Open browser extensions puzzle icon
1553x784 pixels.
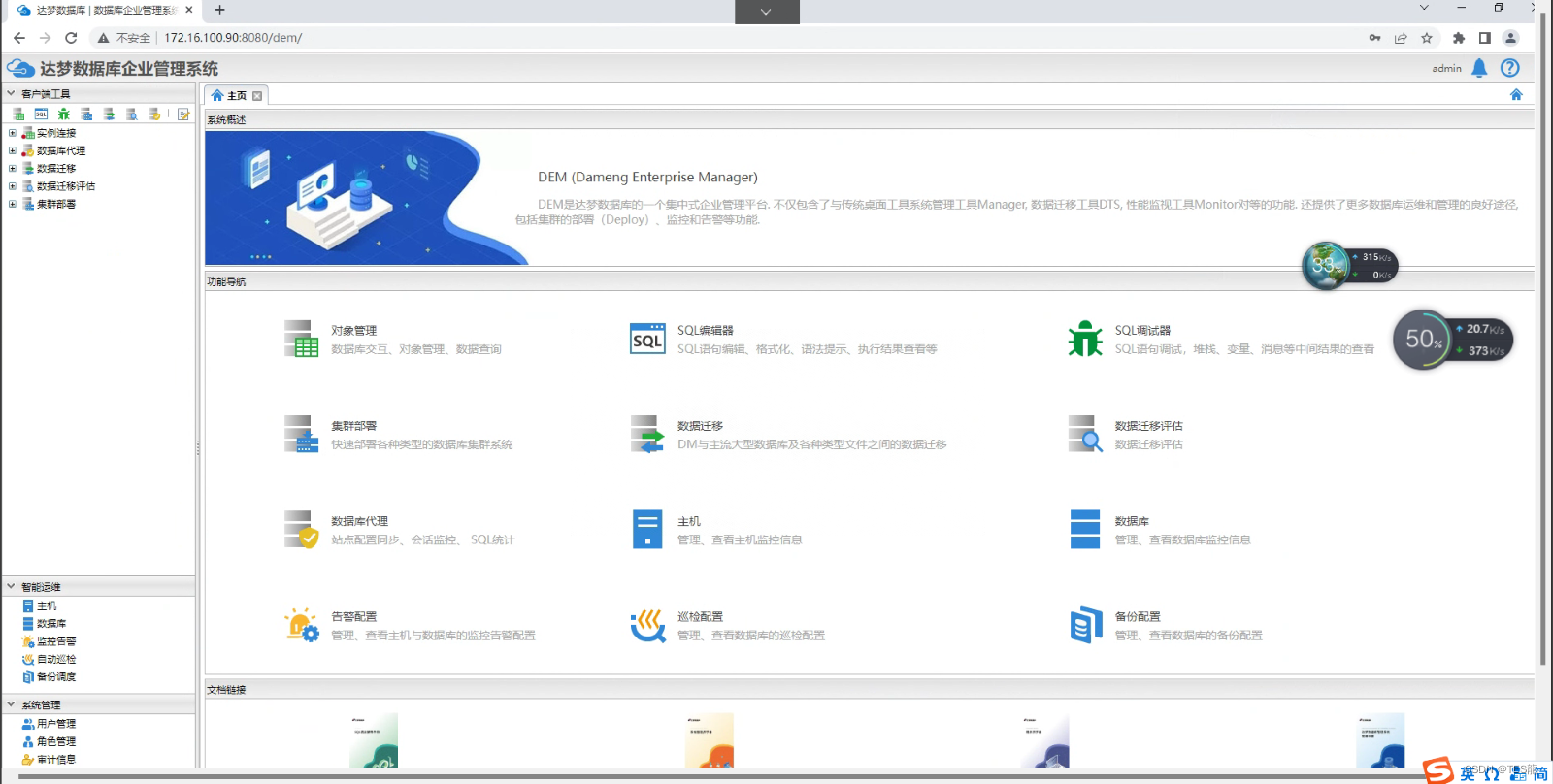click(1458, 38)
